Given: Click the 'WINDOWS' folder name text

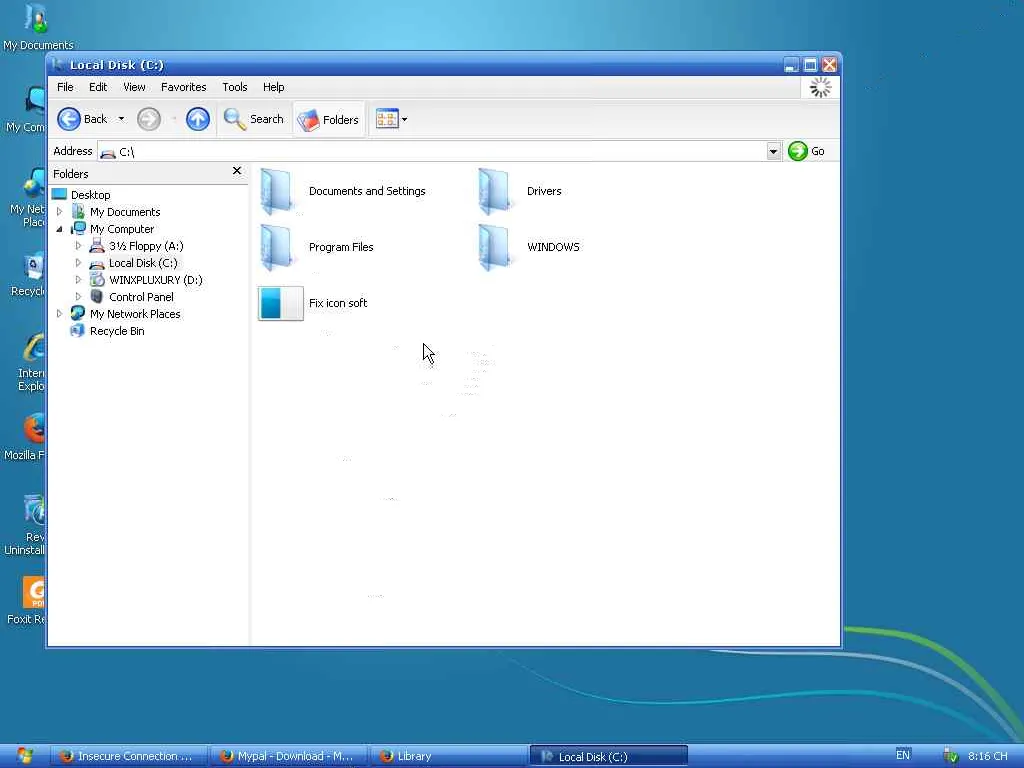Looking at the screenshot, I should coord(553,248).
